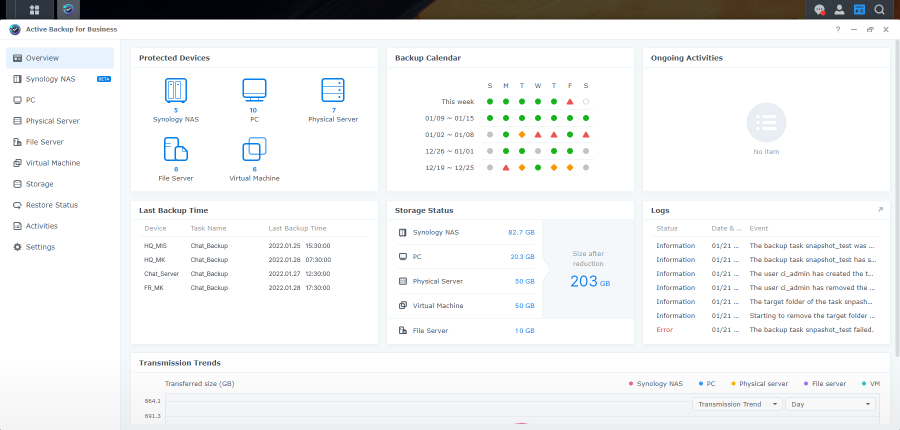Screen dimensions: 900x430
Task: Click File Server icon in Storage Status
Action: [x=402, y=331]
